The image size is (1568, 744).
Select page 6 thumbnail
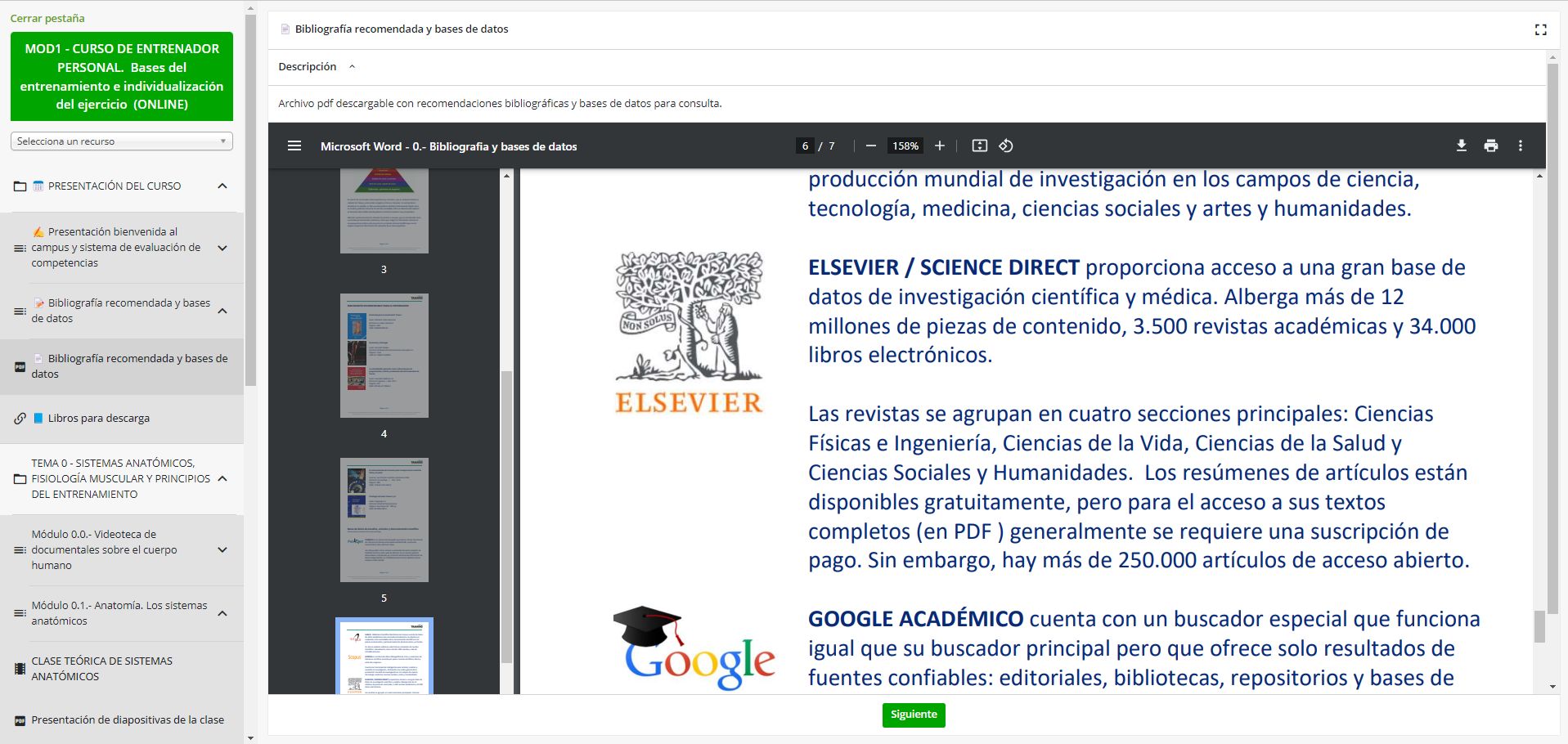384,657
